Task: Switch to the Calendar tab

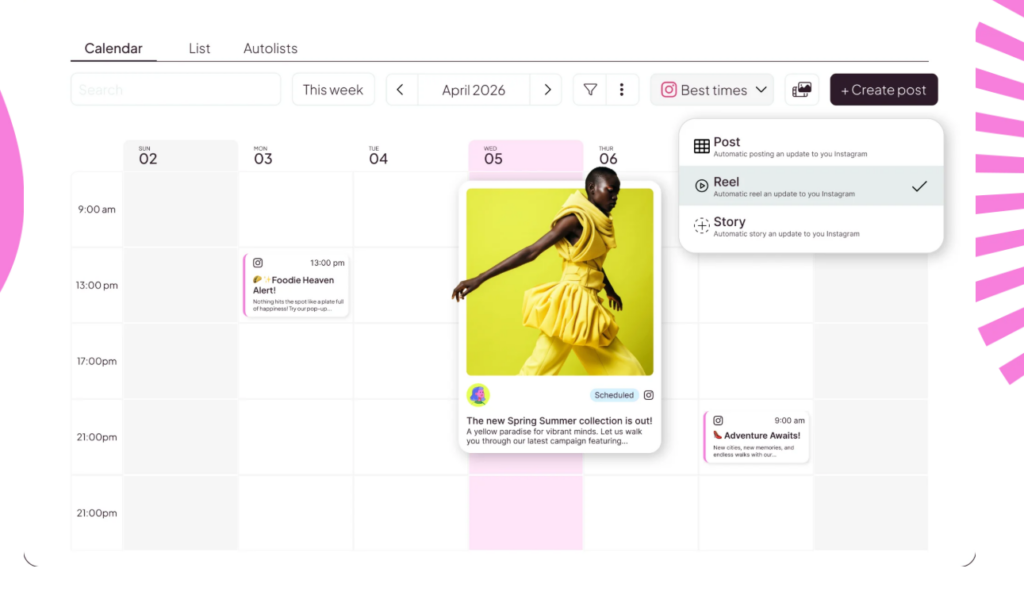Action: point(113,48)
